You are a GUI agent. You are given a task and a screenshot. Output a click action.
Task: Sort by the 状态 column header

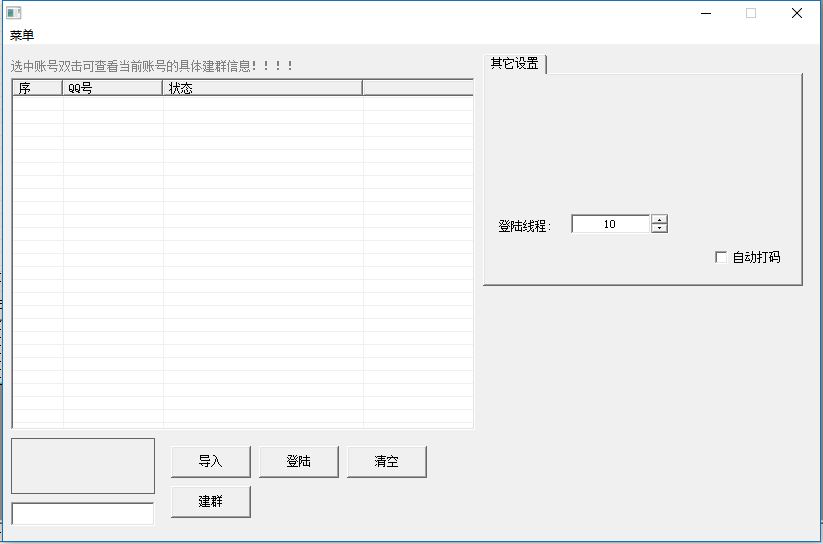pyautogui.click(x=262, y=88)
